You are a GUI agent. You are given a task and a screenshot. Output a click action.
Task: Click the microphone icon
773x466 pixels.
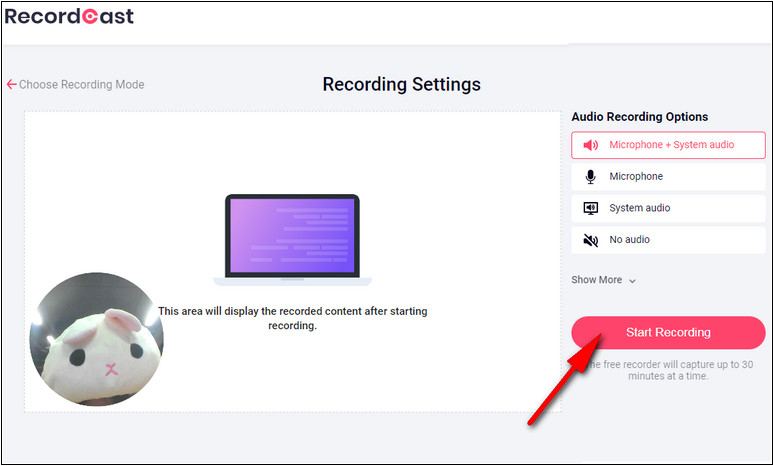590,177
